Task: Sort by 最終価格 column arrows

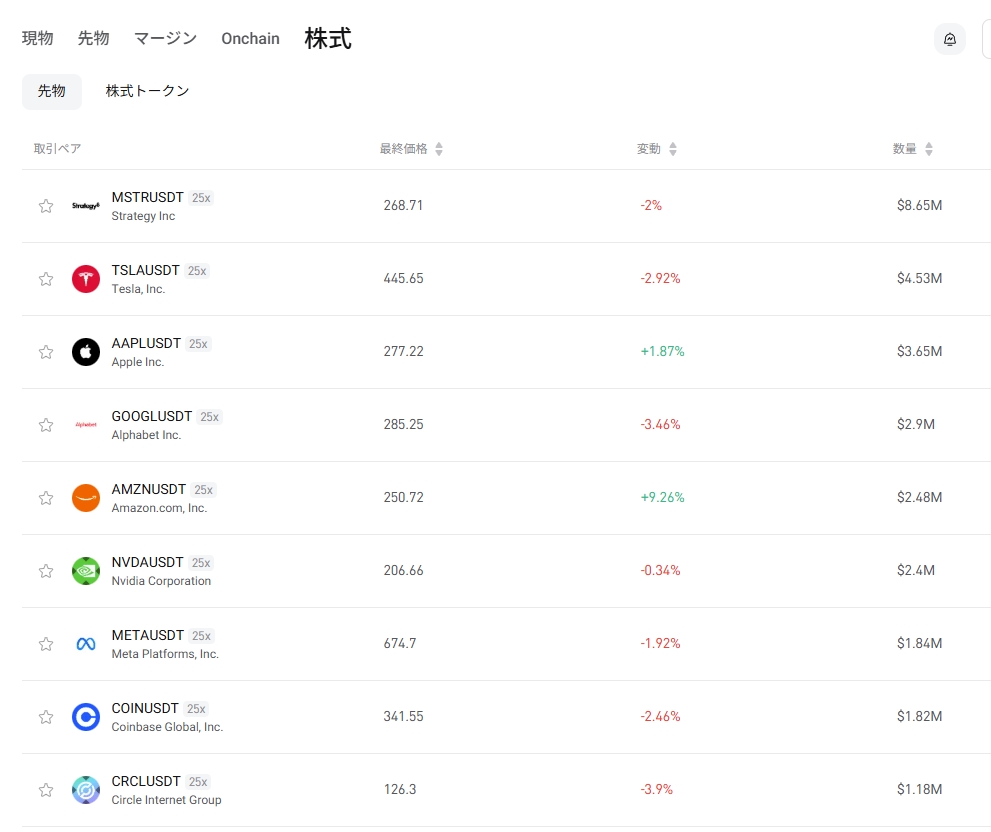Action: [439, 149]
